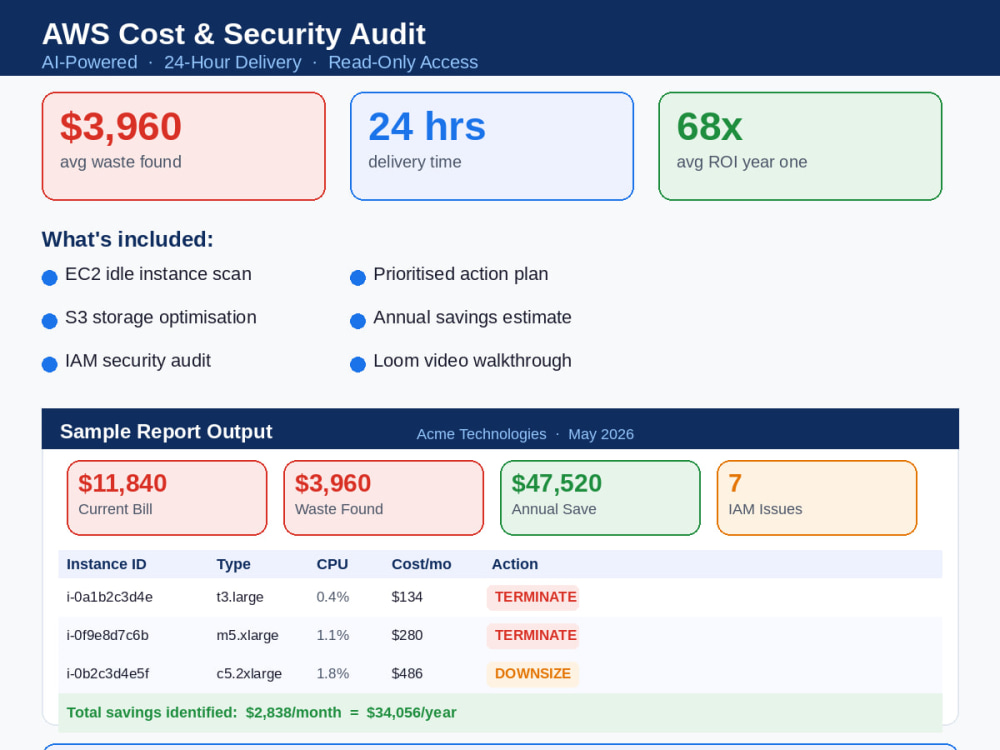
Task: Click 'IAM security audit' text
Action: pyautogui.click(x=138, y=361)
